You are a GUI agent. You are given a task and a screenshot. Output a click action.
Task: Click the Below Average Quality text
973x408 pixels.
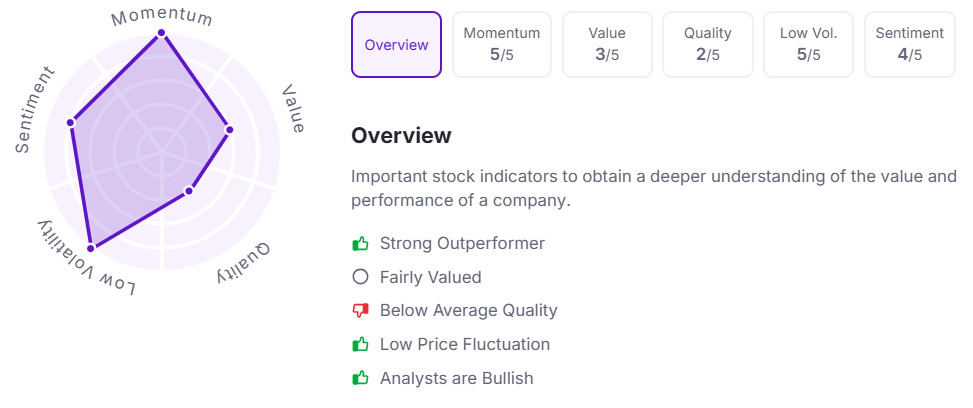point(469,311)
